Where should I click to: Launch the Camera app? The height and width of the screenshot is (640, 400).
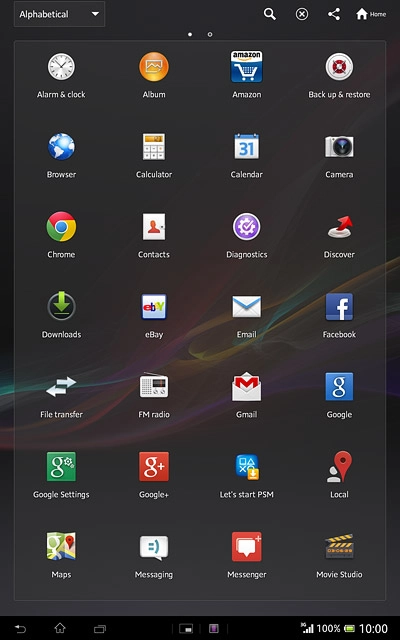click(339, 147)
